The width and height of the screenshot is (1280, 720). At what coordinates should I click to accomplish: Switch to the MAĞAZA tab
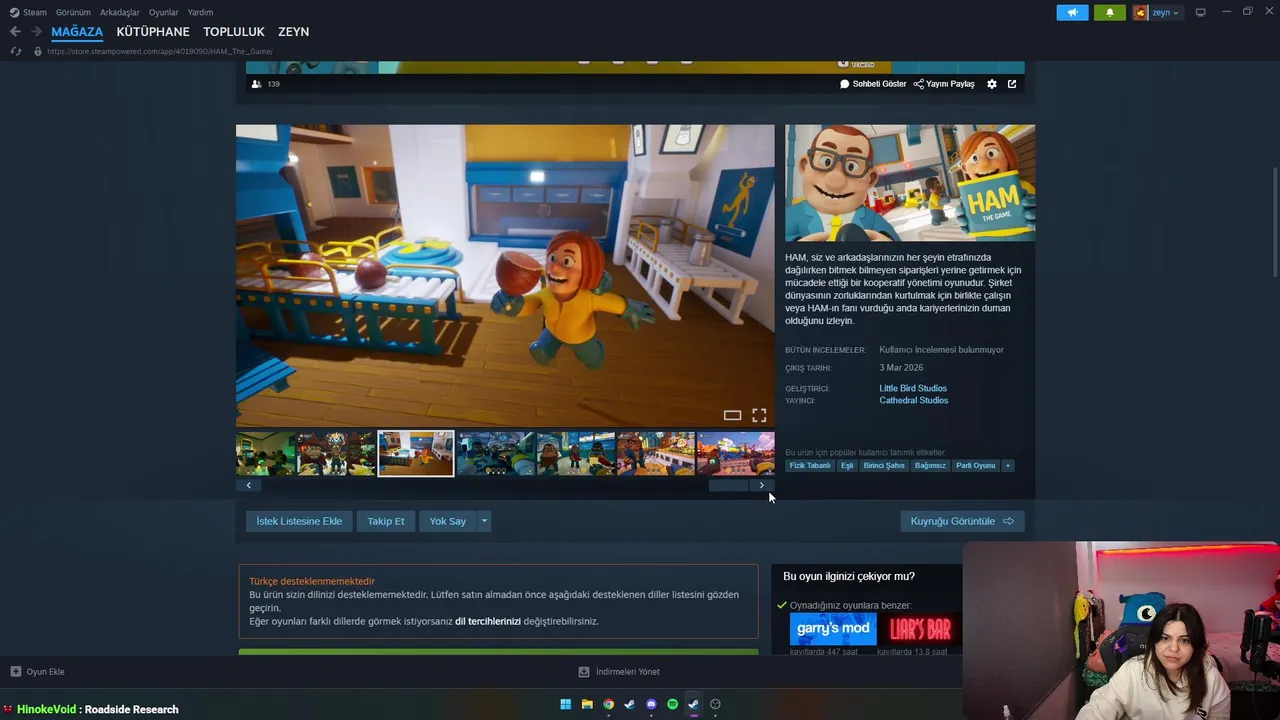coord(77,32)
